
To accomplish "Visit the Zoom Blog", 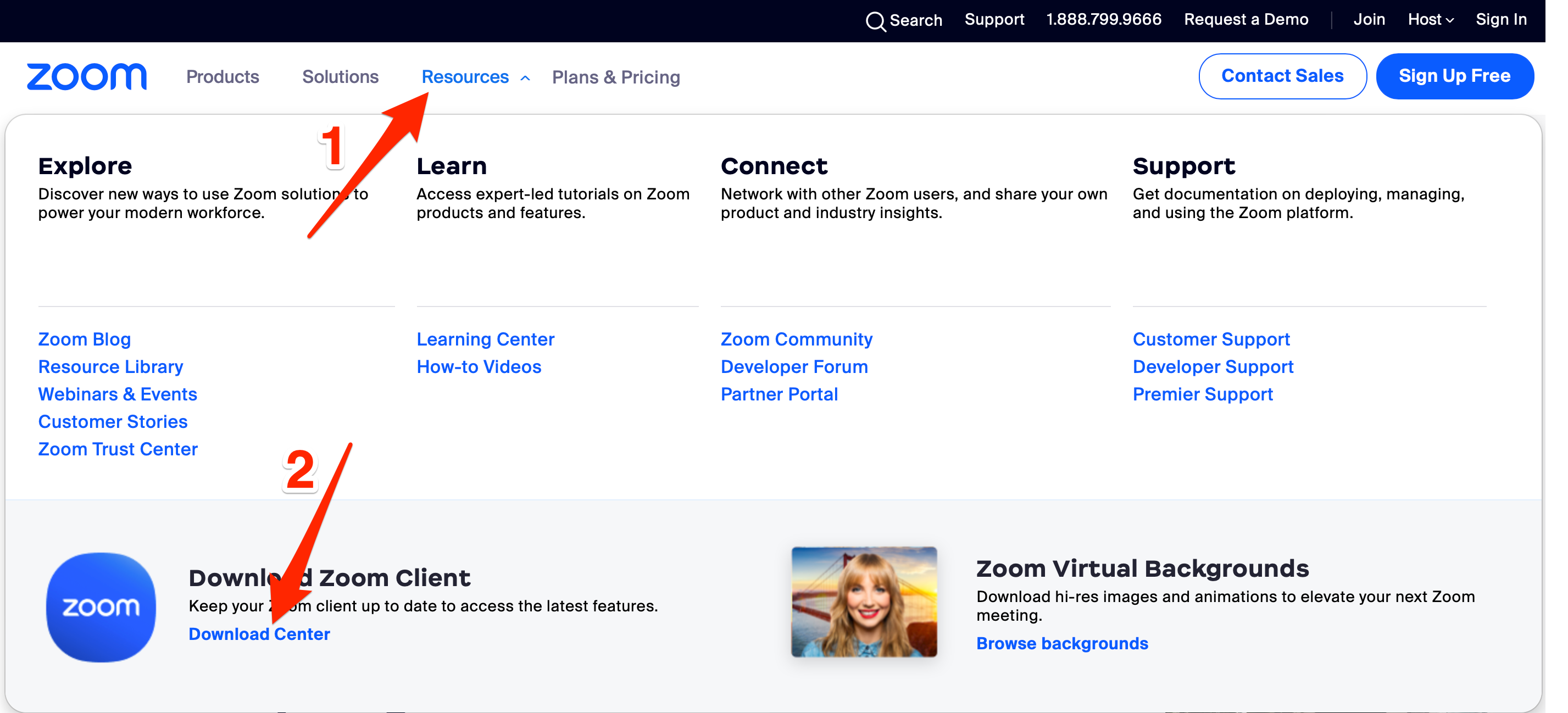I will click(85, 339).
